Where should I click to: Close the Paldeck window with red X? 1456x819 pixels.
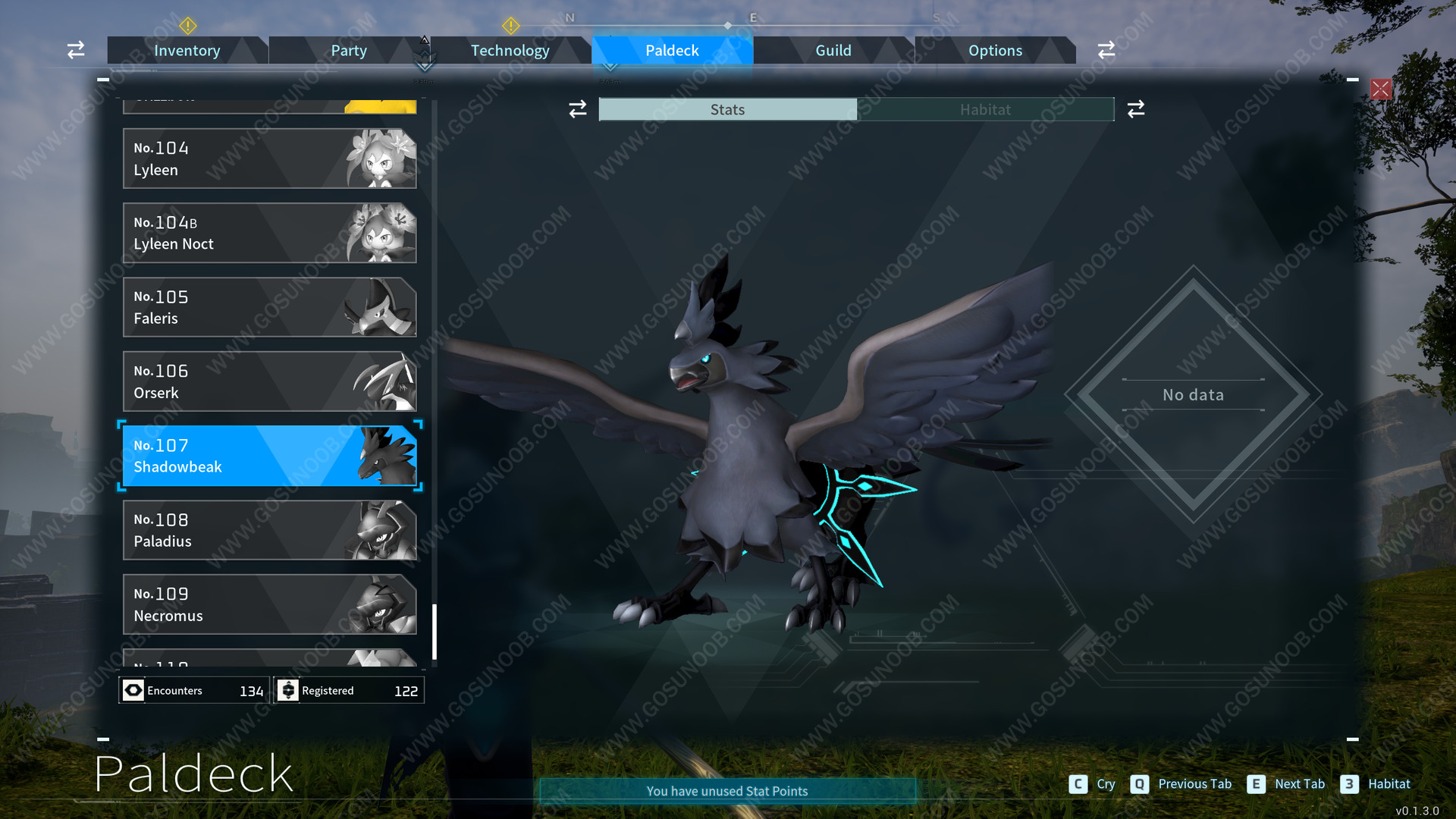pyautogui.click(x=1381, y=89)
